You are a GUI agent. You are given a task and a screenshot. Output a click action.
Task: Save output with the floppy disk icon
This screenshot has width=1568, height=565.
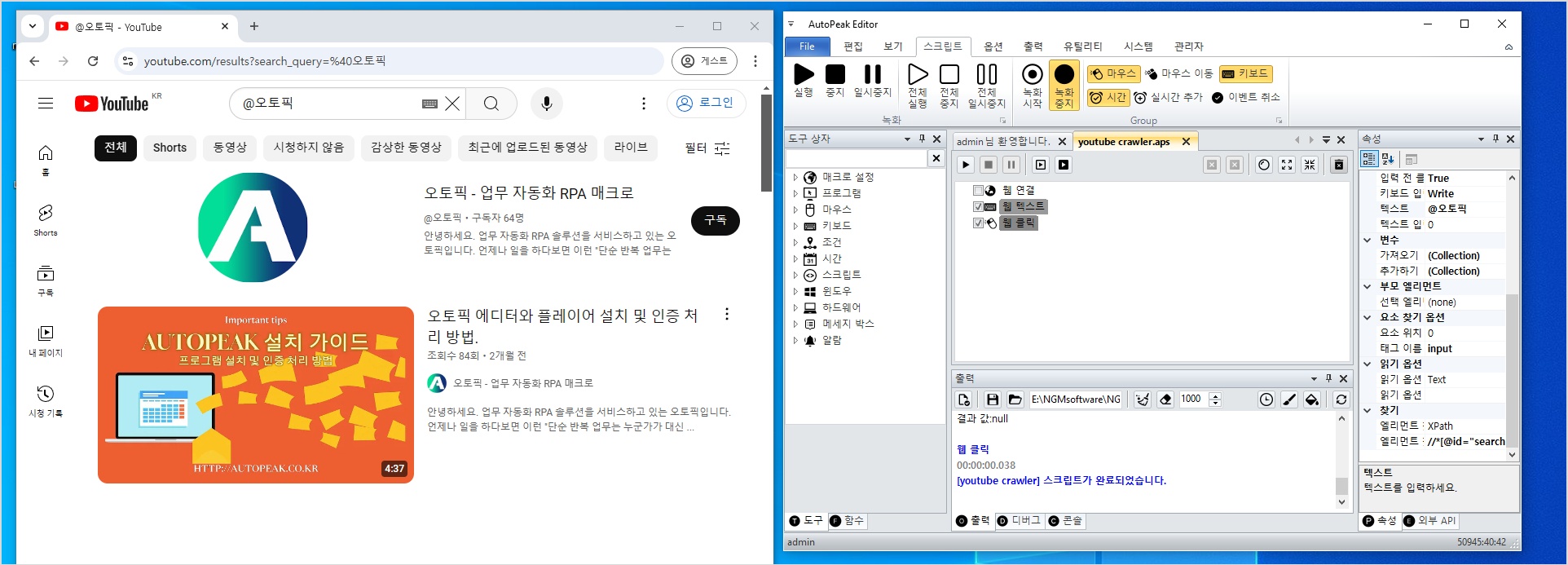(x=992, y=399)
